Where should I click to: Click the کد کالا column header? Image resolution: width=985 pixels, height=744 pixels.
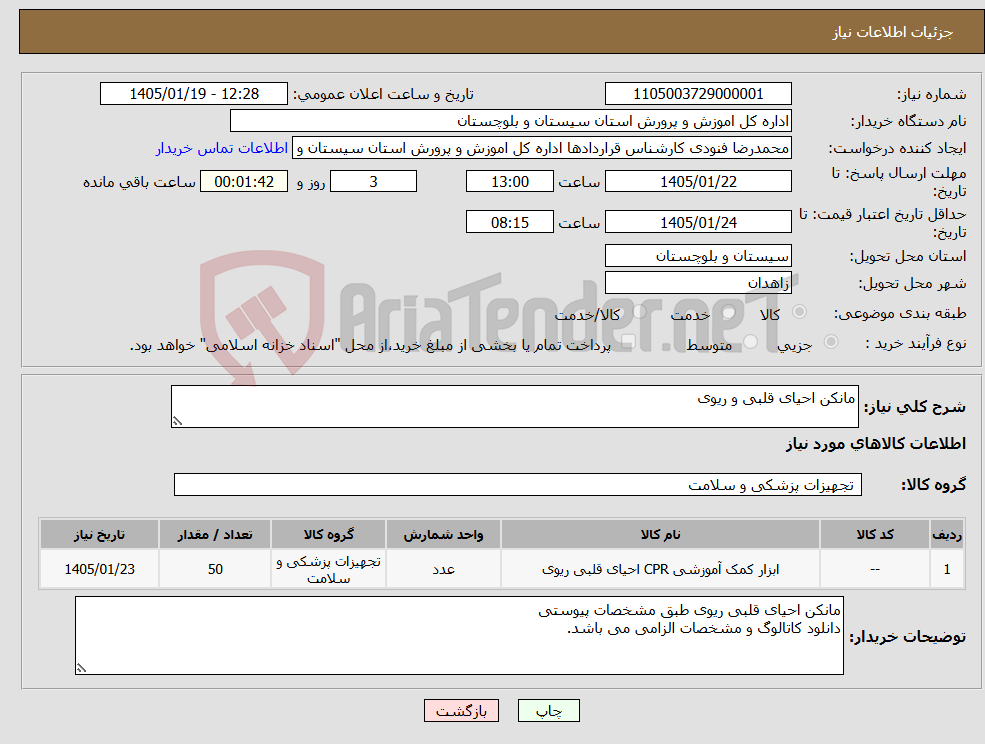click(x=875, y=535)
